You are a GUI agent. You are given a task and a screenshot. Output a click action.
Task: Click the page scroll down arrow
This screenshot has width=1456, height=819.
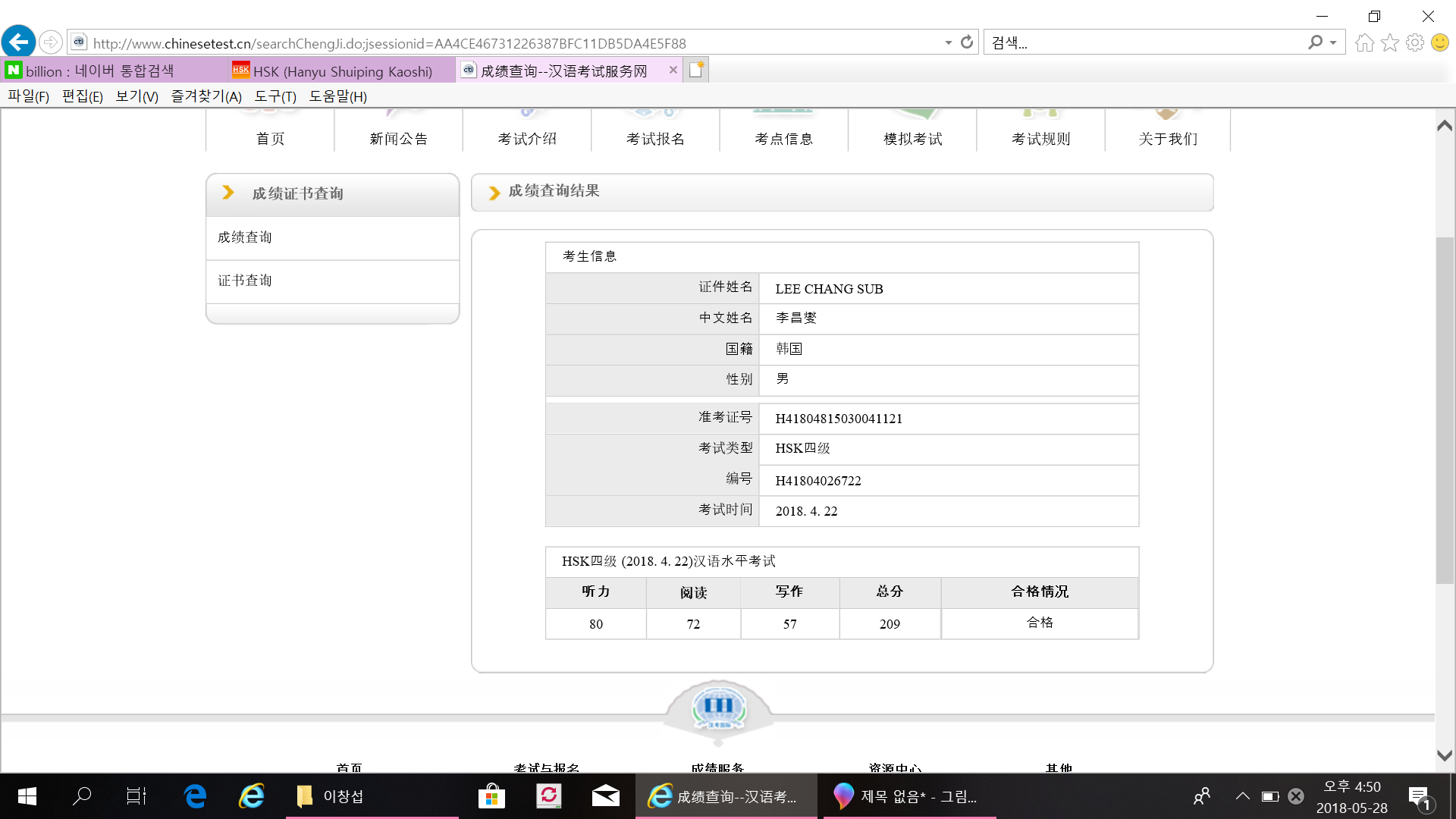click(1445, 755)
